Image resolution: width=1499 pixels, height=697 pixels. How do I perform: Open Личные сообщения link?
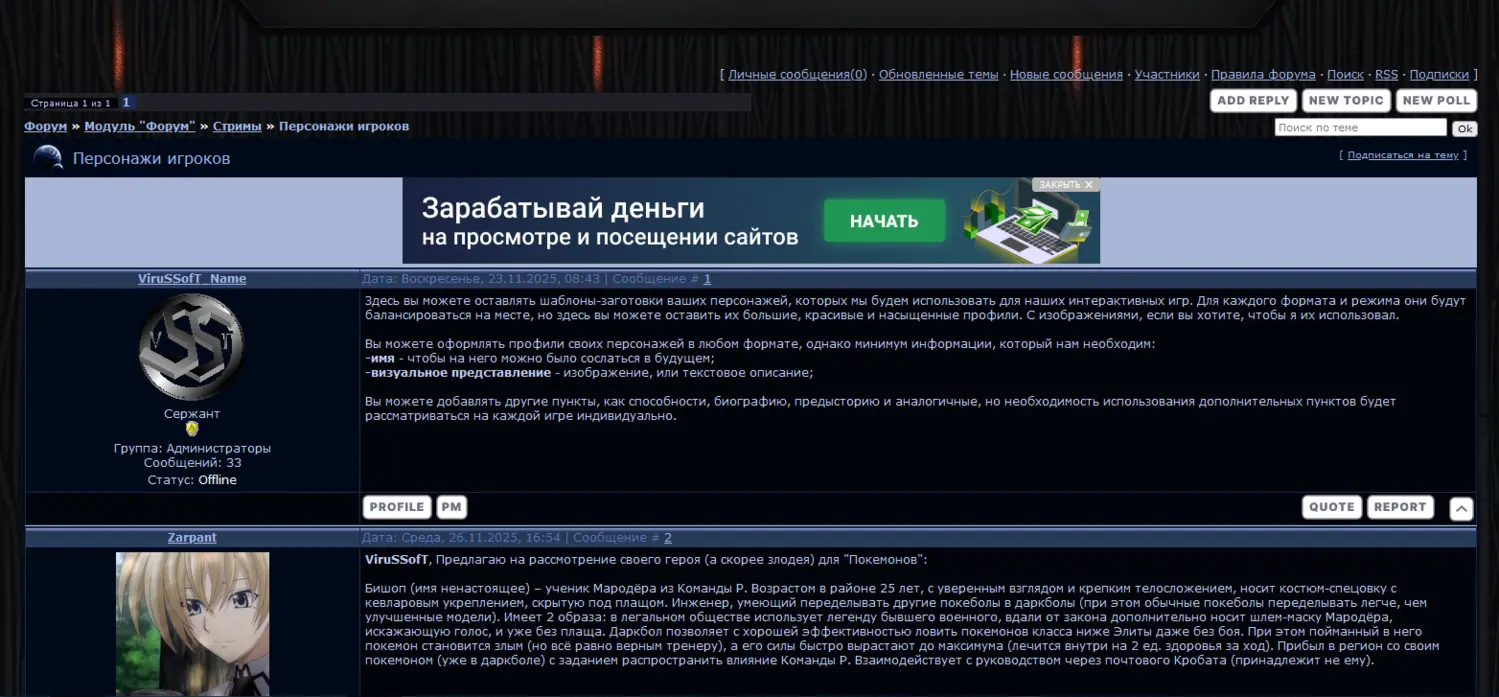point(797,75)
